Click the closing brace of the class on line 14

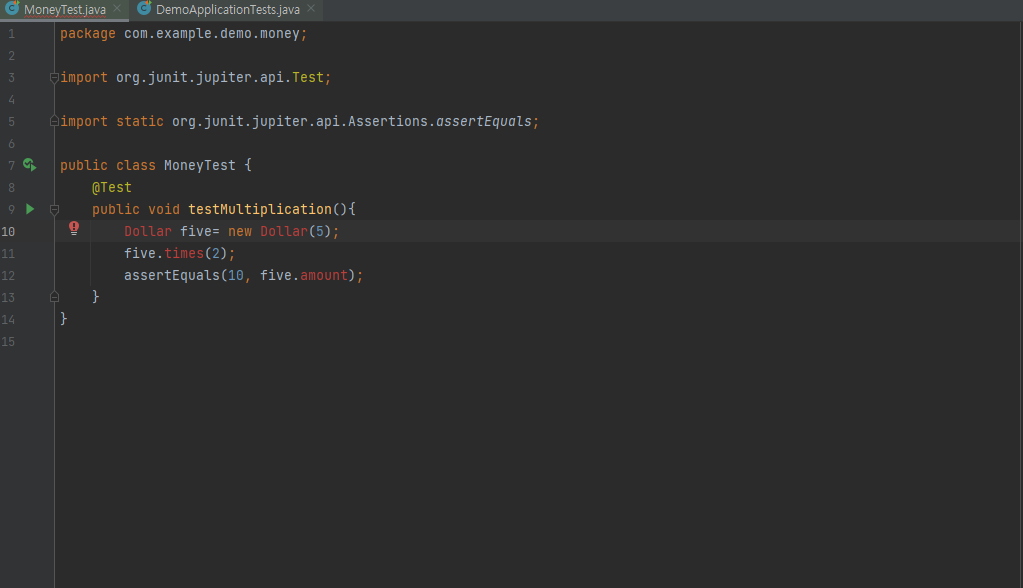tap(63, 318)
